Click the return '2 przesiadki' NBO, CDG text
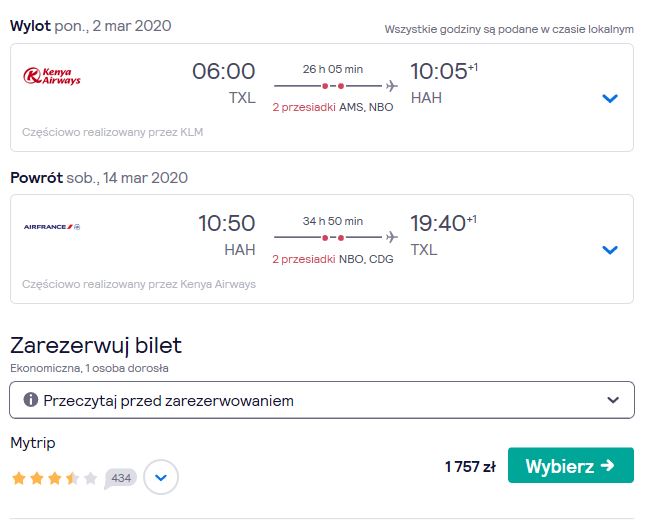 tap(333, 259)
